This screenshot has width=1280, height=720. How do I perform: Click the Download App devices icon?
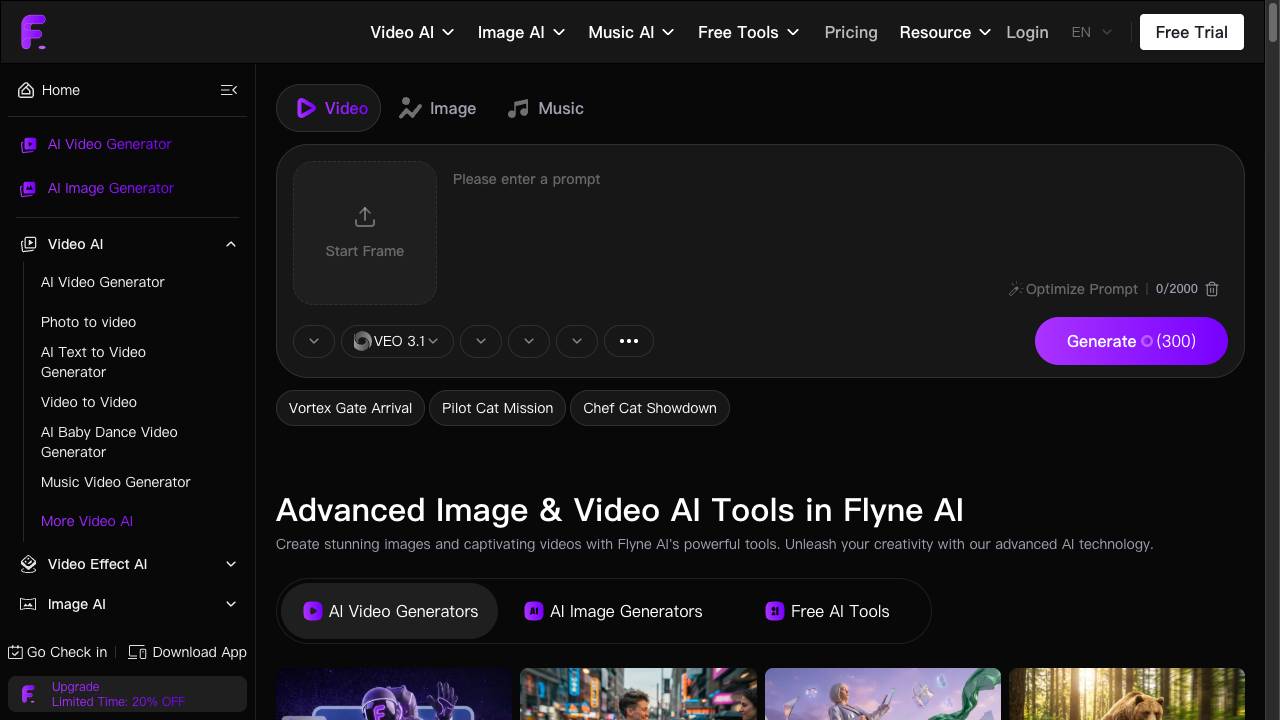coord(138,652)
